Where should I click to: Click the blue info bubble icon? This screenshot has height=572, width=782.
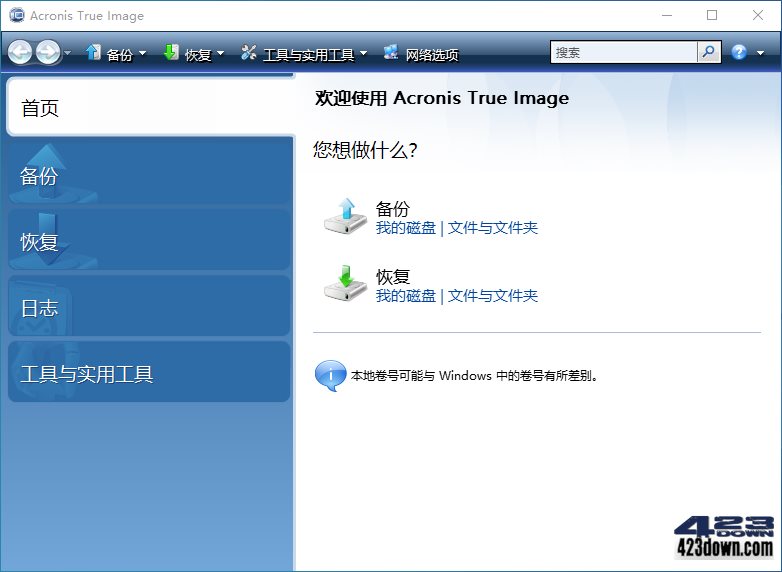point(330,375)
